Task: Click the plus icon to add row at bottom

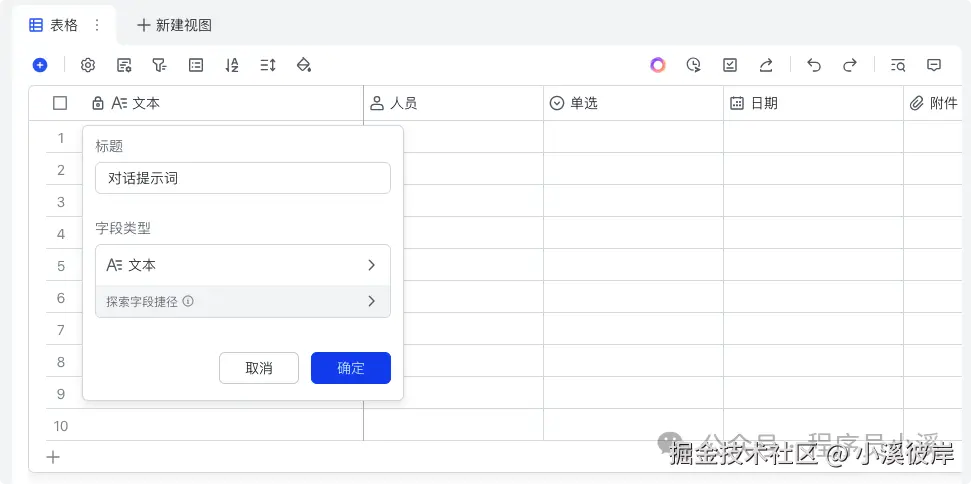Action: tap(54, 457)
